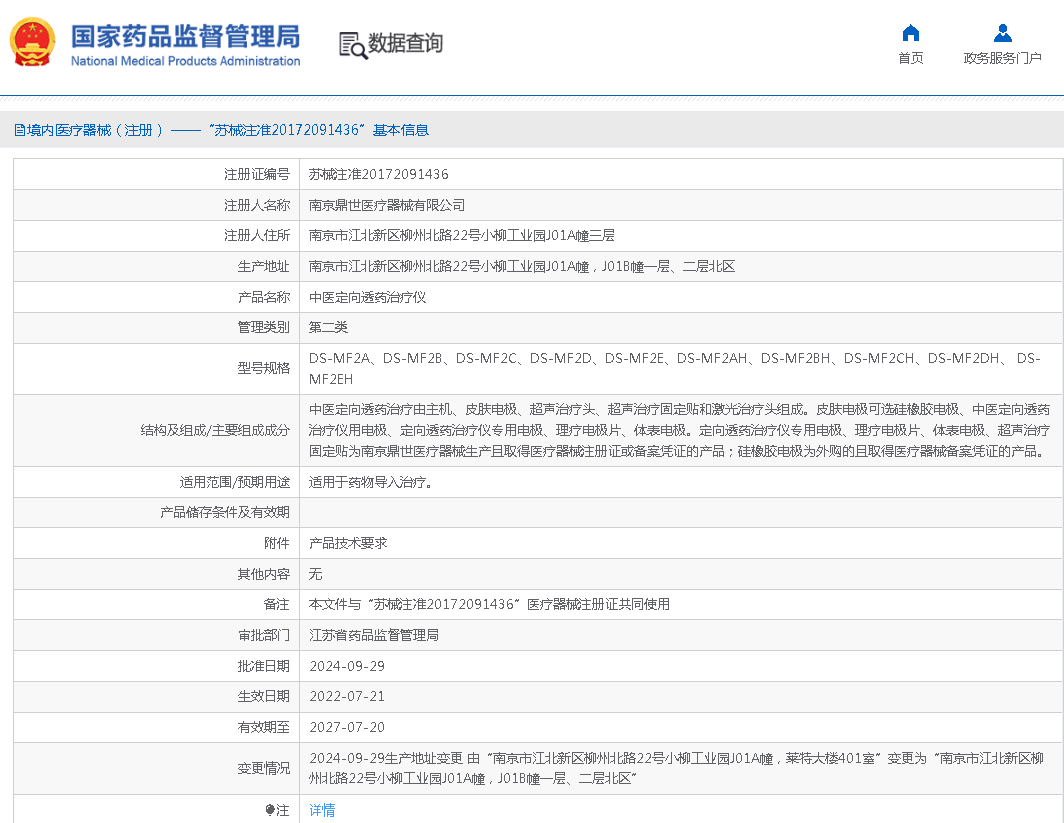Select the registration number value 苏械注准20172091436
Image resolution: width=1064 pixels, height=823 pixels.
(x=378, y=174)
